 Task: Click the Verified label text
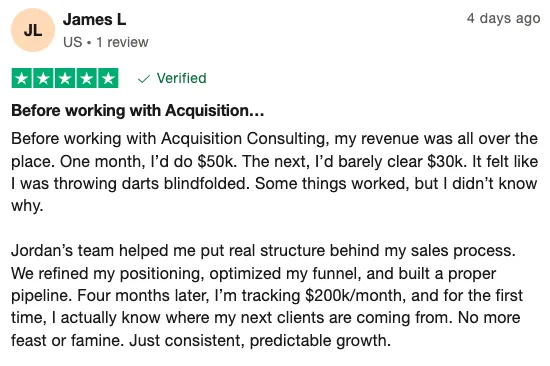pyautogui.click(x=181, y=78)
